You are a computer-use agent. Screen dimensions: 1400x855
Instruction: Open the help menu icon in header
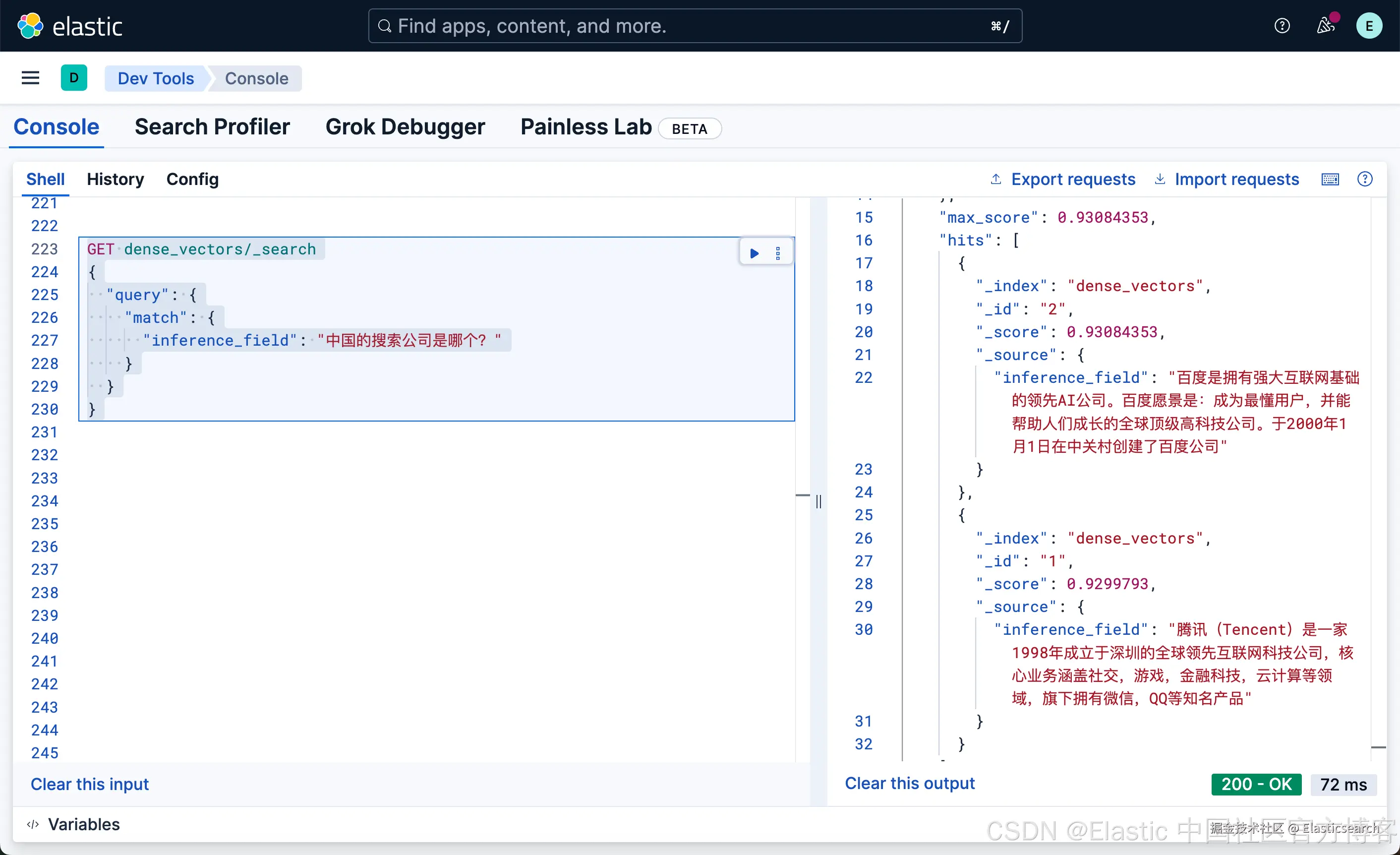tap(1282, 26)
